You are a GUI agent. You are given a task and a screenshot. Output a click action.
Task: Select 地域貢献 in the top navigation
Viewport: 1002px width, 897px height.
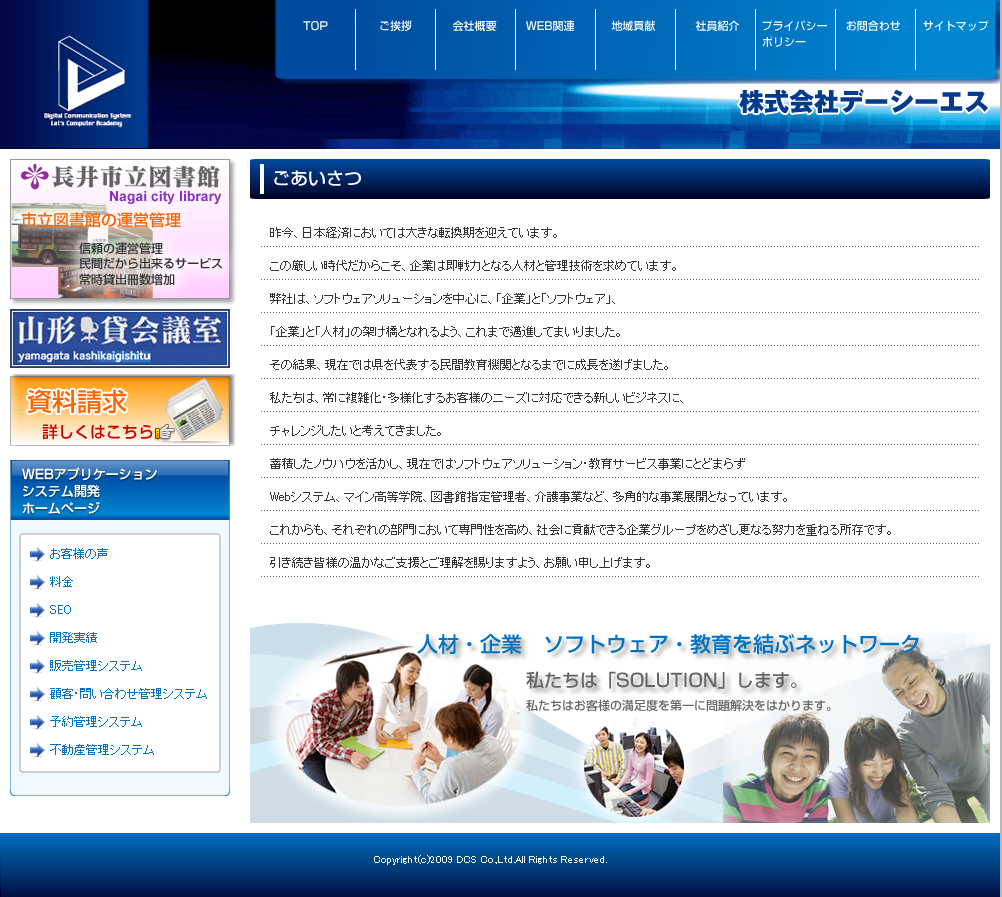633,27
